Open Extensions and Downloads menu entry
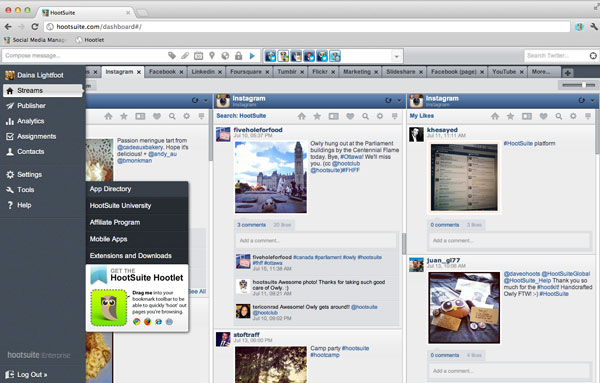The image size is (600, 383). [137, 256]
